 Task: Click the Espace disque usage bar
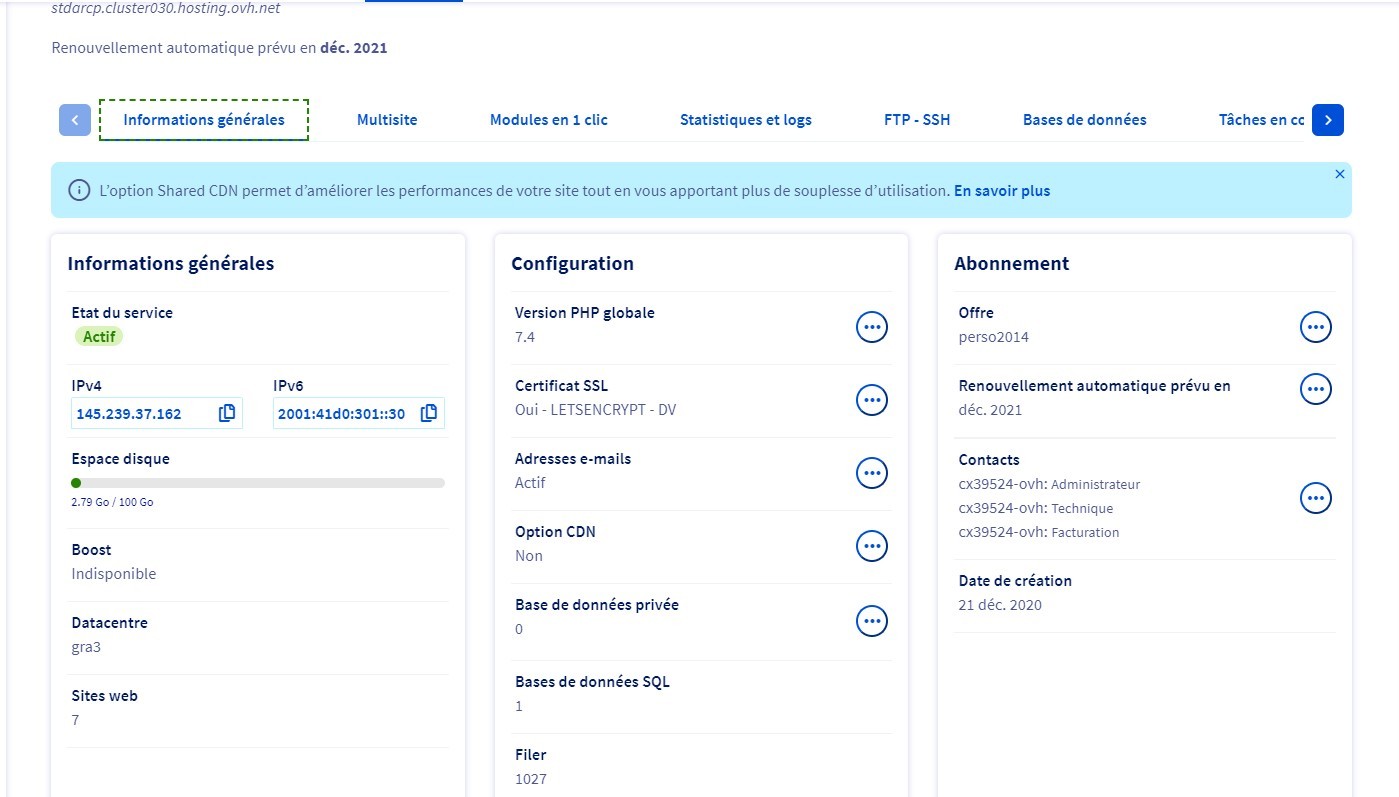(258, 483)
